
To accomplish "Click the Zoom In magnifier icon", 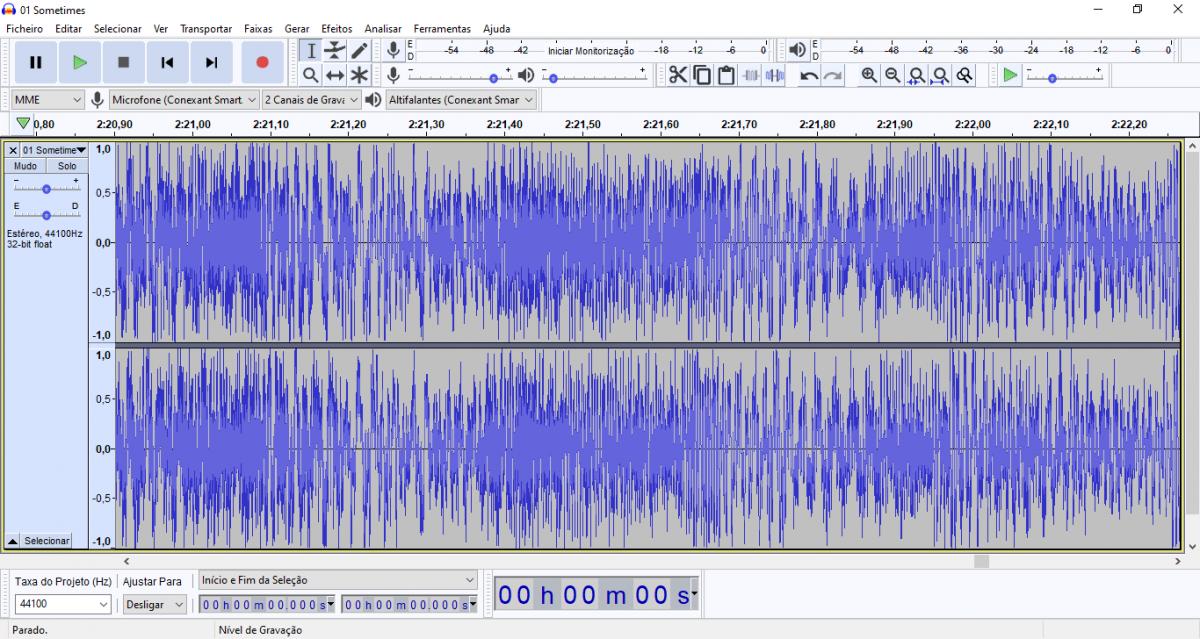I will [869, 75].
